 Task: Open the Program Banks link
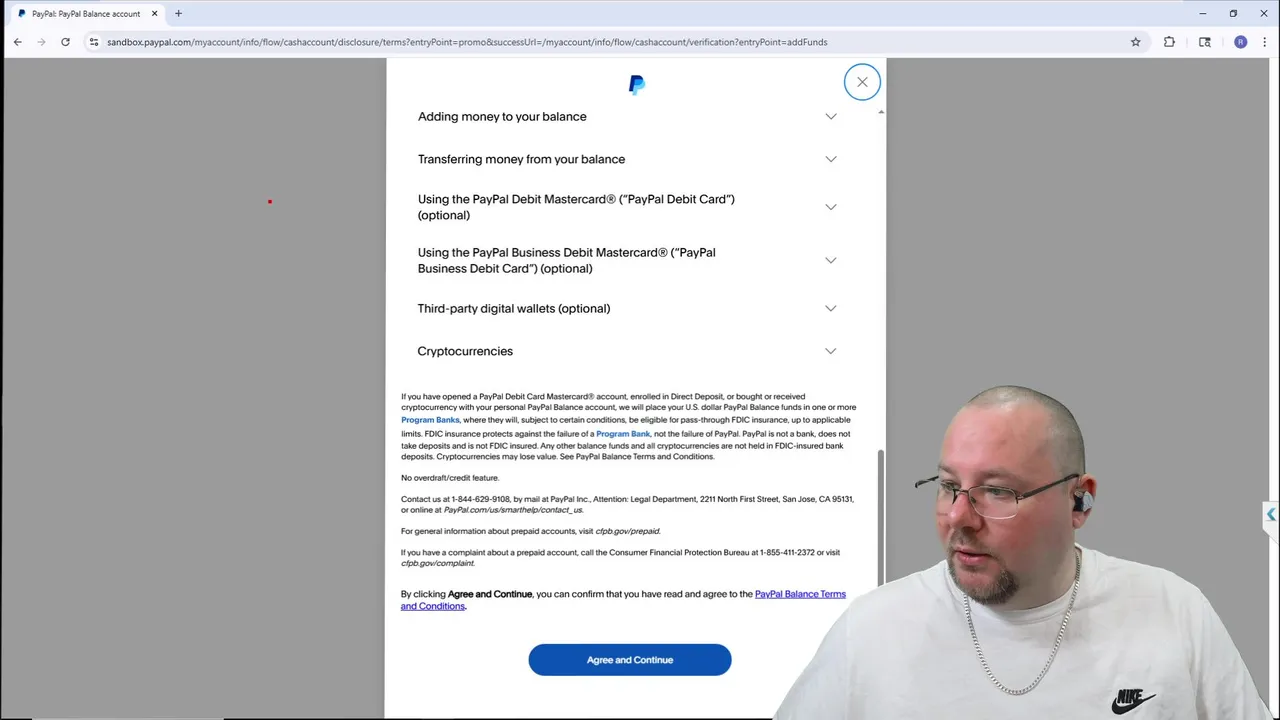(x=430, y=420)
